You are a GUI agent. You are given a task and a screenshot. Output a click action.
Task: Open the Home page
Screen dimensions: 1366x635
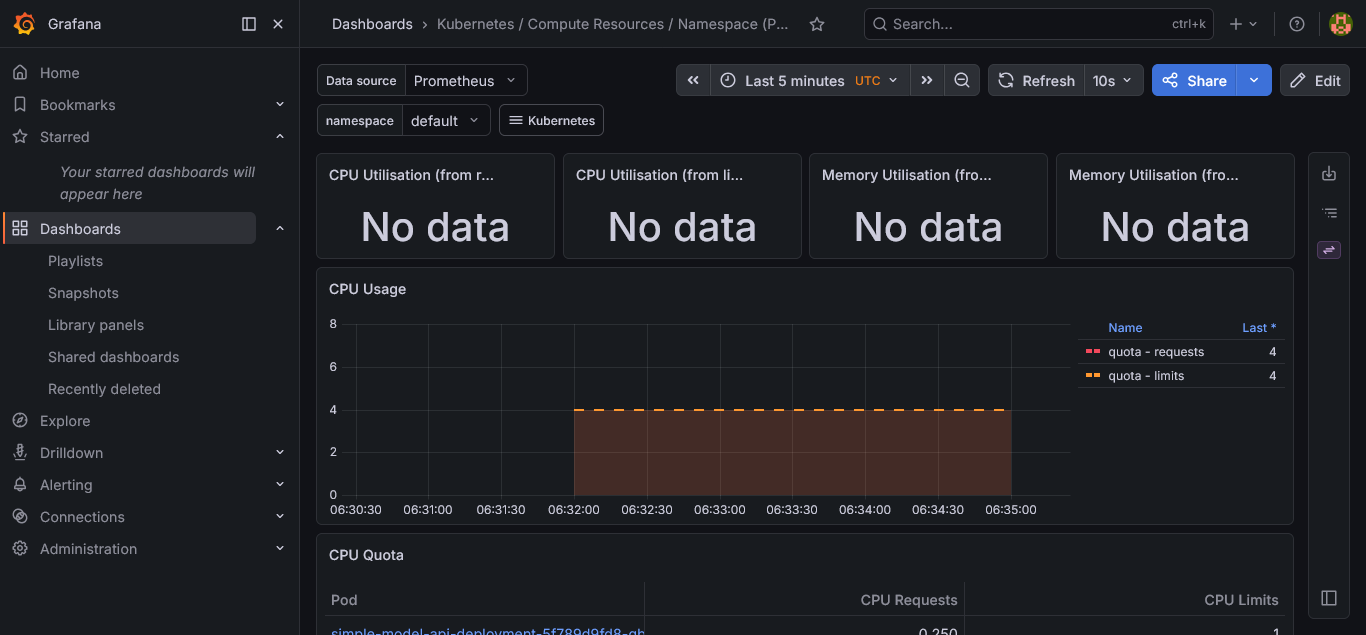pyautogui.click(x=60, y=73)
